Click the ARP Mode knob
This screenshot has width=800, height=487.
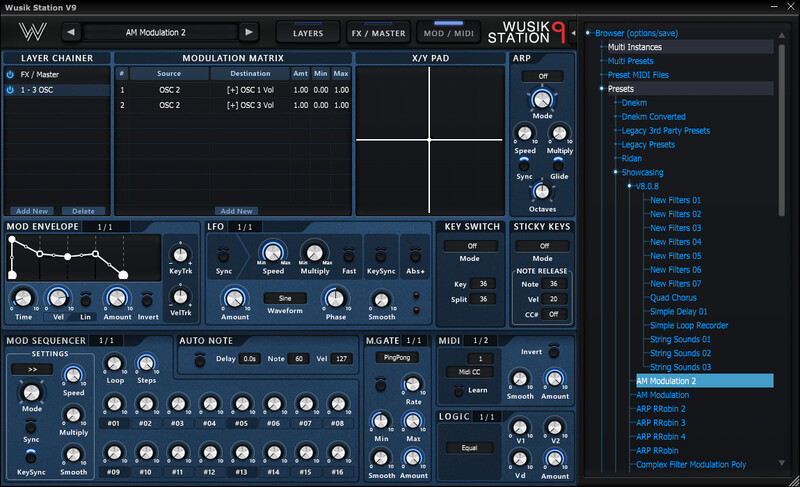542,99
